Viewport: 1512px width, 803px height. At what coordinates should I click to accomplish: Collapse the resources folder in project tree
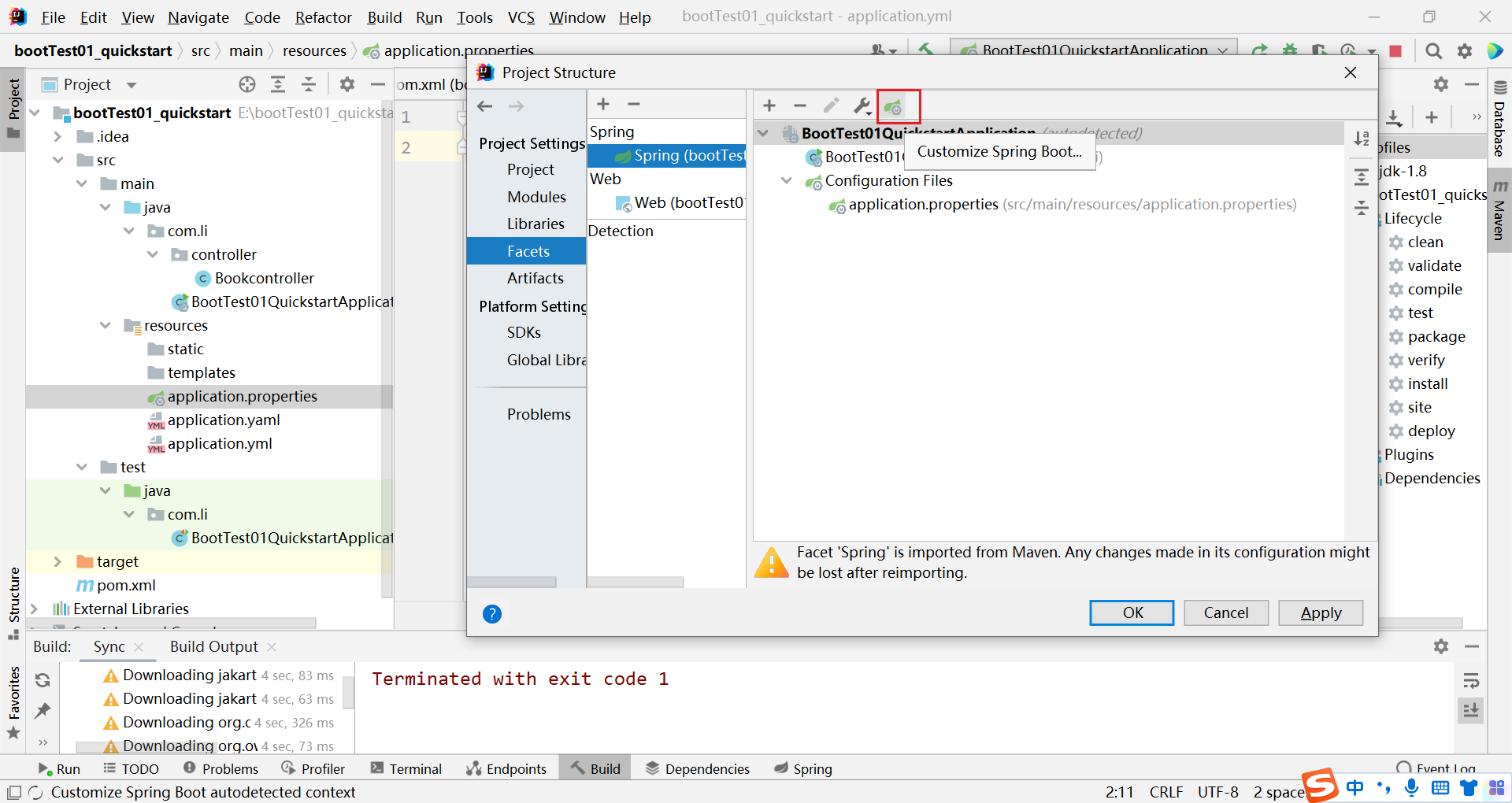(105, 325)
